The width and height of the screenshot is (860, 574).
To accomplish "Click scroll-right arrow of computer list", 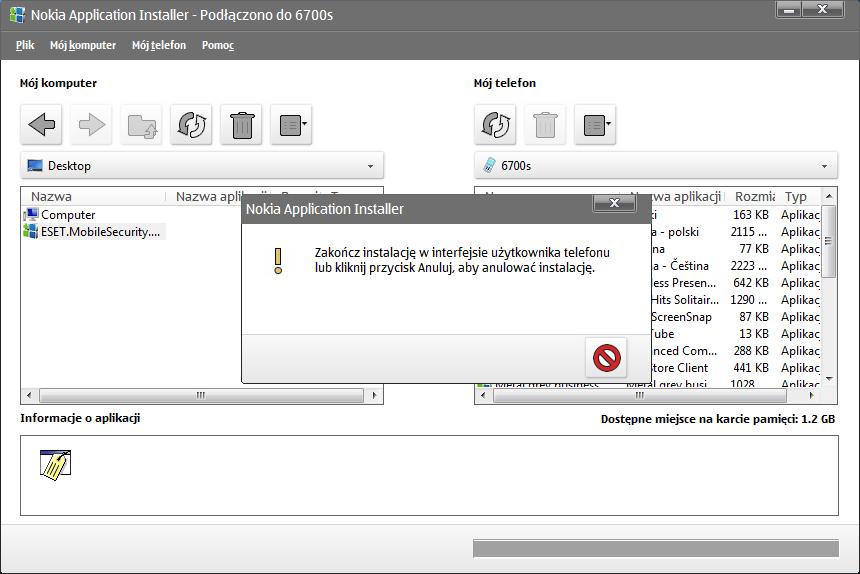I will (x=374, y=395).
